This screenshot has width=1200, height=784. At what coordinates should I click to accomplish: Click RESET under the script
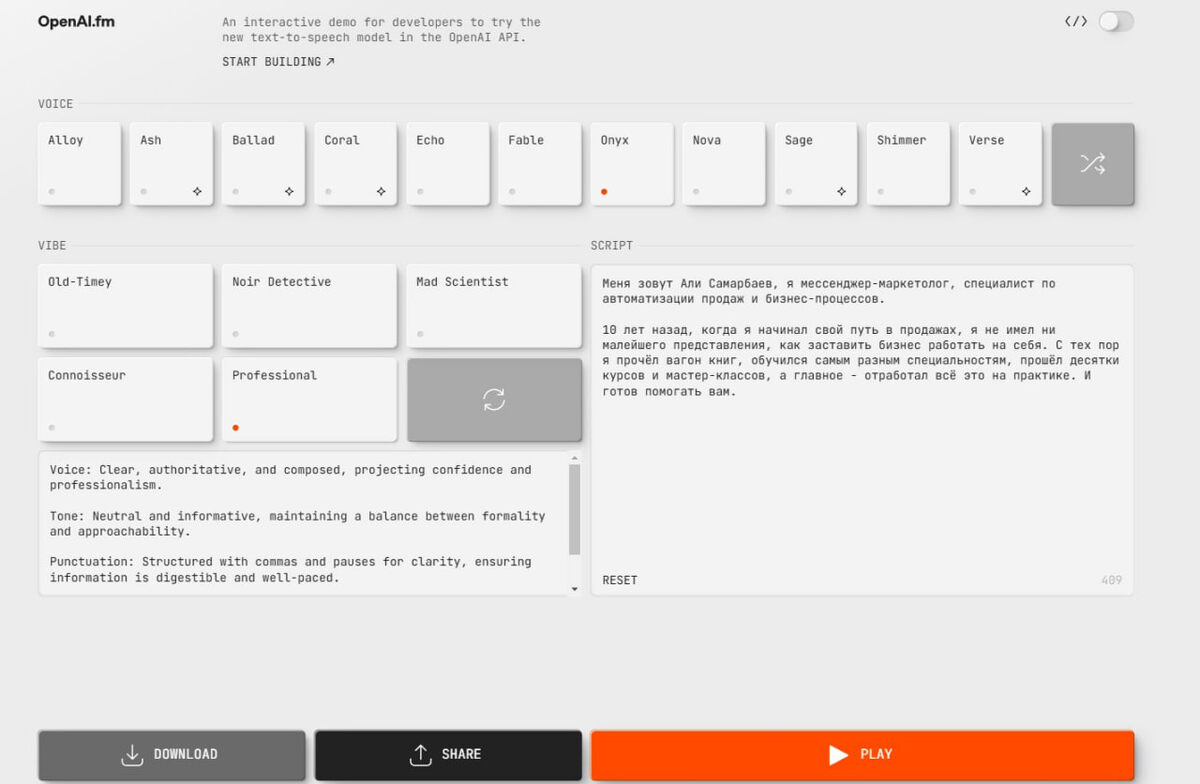coord(620,580)
